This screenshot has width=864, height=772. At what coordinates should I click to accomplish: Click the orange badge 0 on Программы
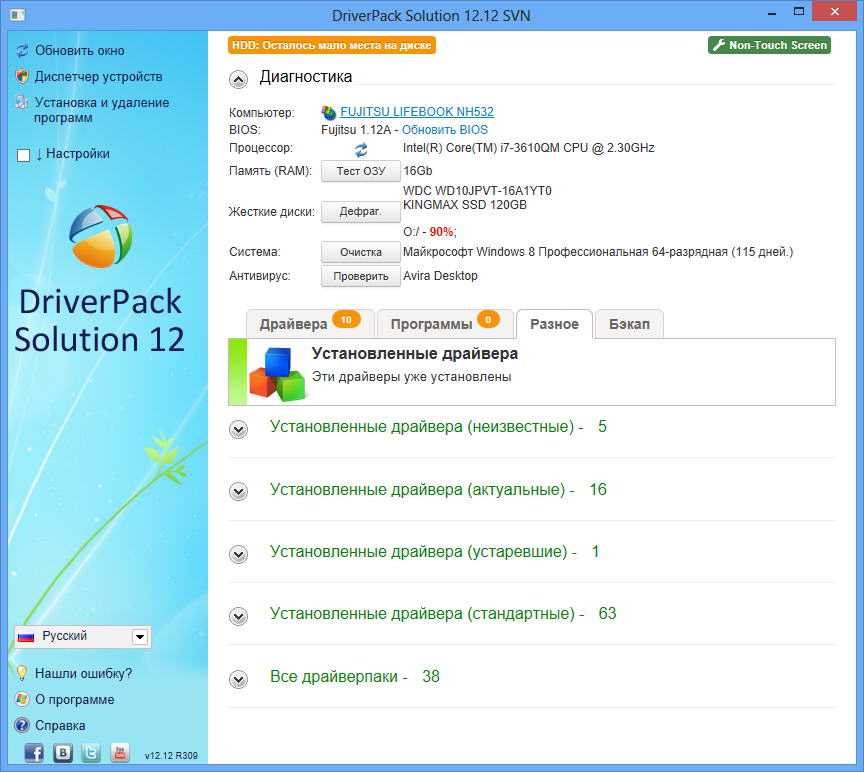pos(488,320)
